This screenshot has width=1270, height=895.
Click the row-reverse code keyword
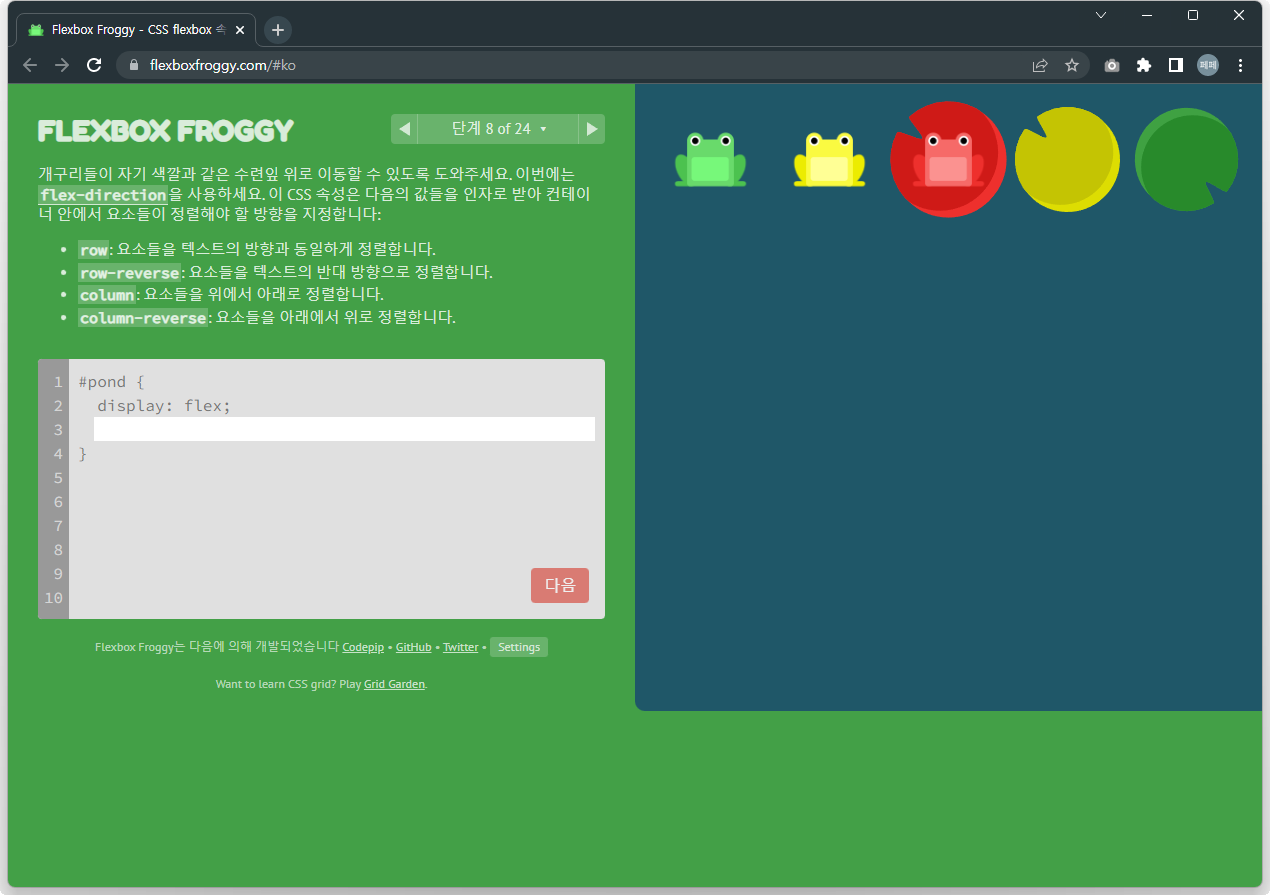pos(129,272)
